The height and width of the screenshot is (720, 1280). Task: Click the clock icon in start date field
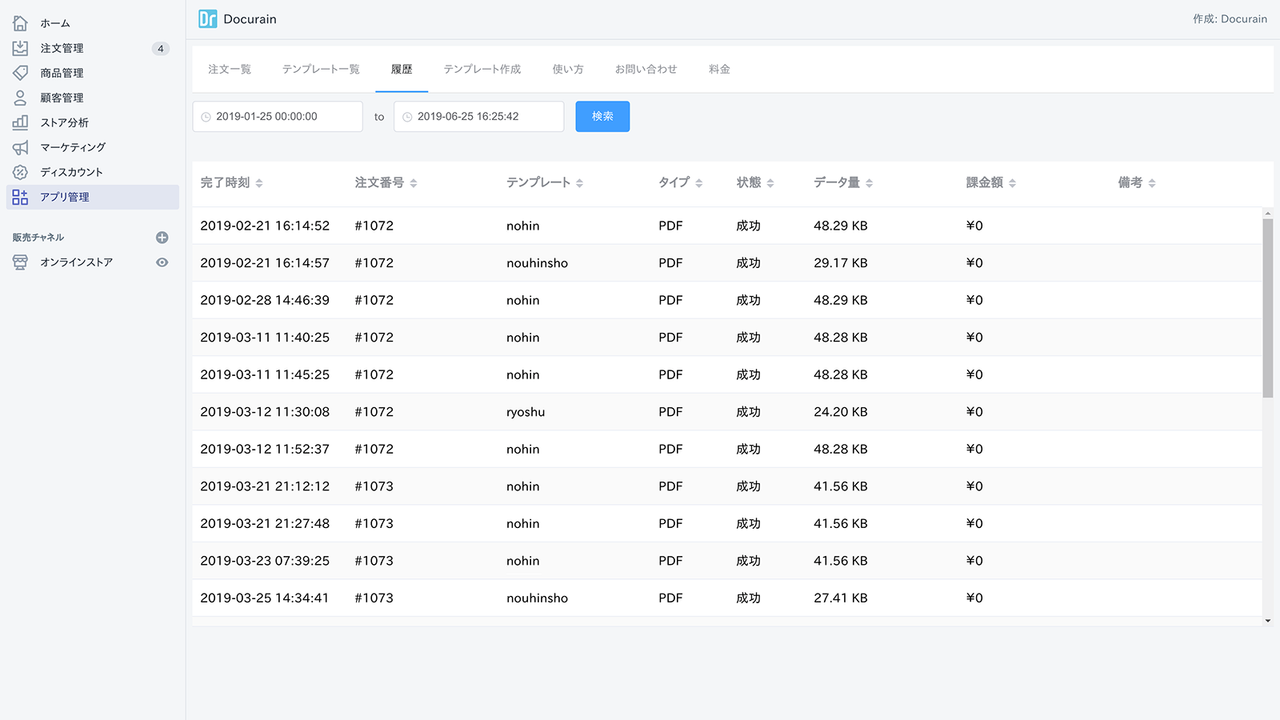point(206,117)
